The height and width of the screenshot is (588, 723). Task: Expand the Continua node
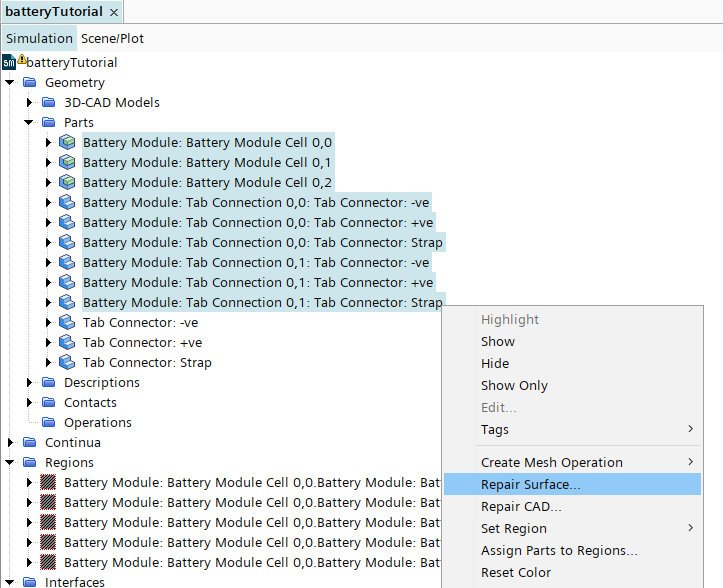[10, 442]
